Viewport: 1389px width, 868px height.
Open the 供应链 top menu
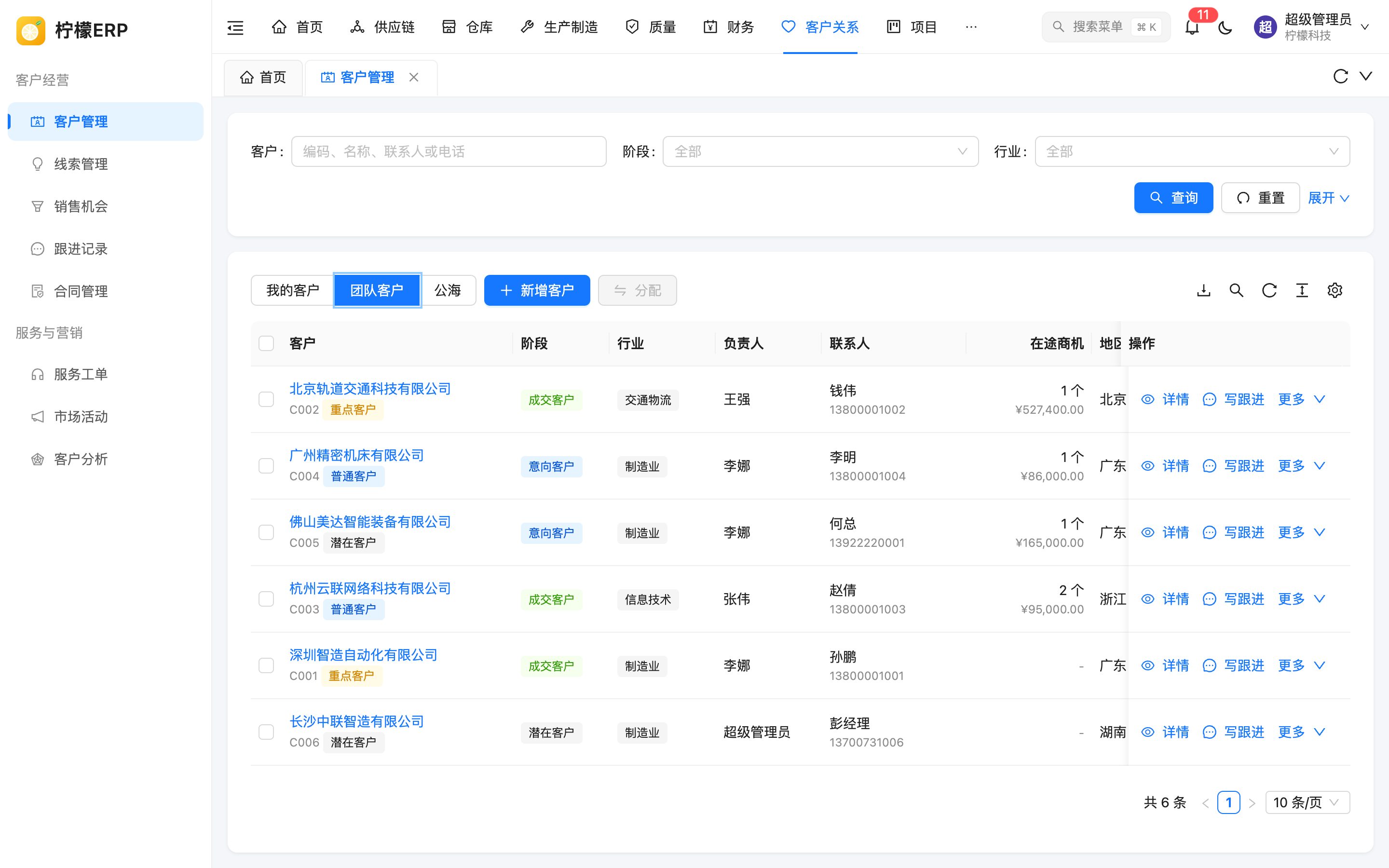pos(382,27)
